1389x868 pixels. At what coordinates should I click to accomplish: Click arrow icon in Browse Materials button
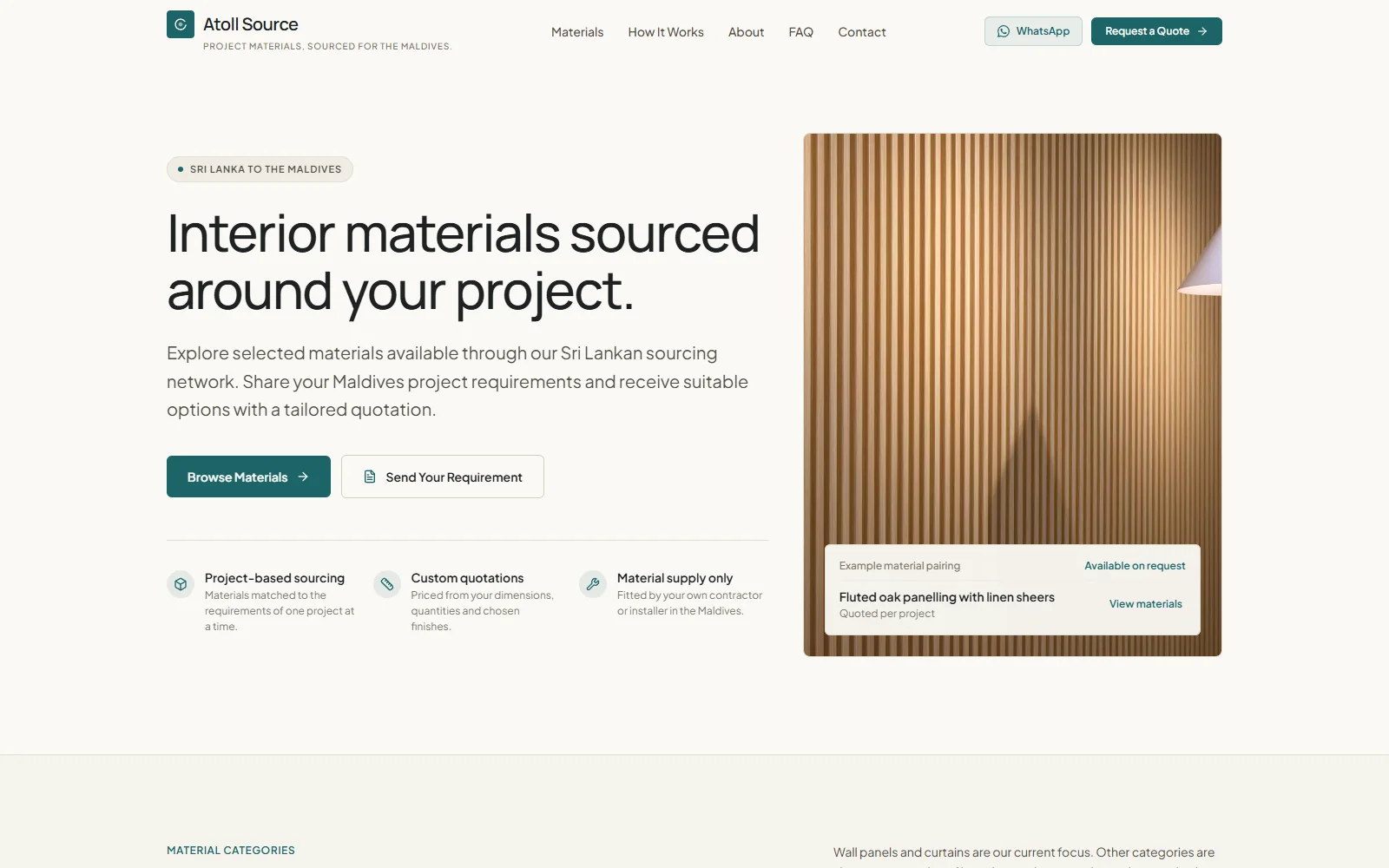(303, 477)
